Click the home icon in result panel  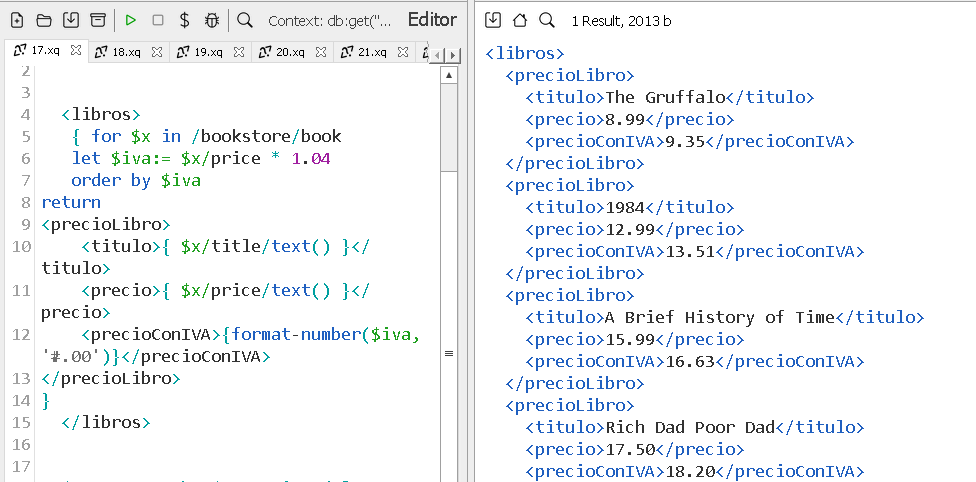point(519,20)
